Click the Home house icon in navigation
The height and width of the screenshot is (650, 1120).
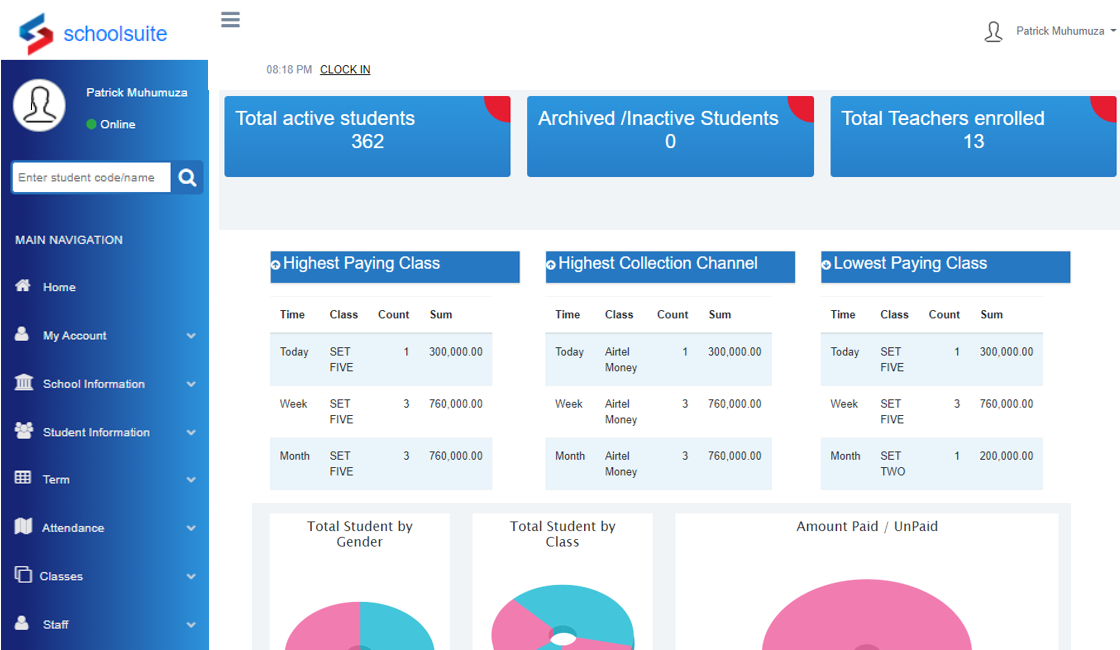click(23, 286)
